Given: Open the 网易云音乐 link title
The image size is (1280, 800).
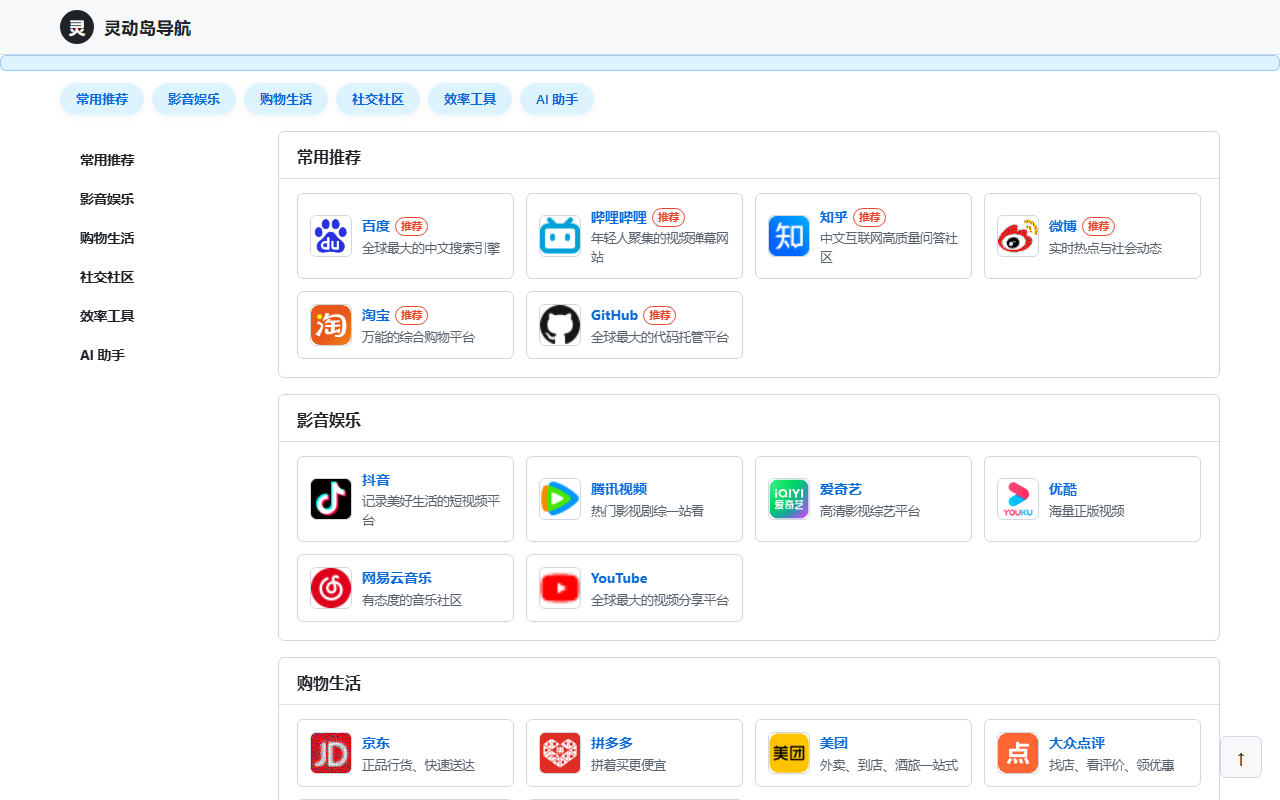Looking at the screenshot, I should 397,578.
